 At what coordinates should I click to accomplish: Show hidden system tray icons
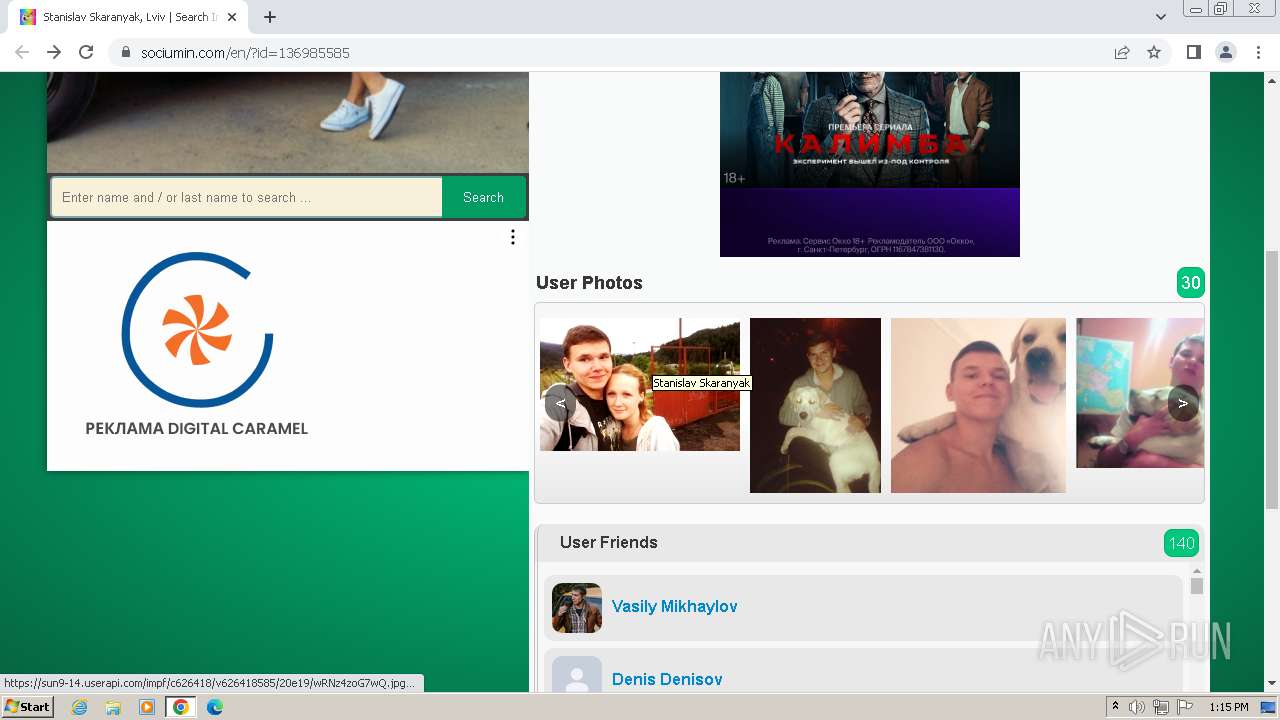coord(1115,707)
